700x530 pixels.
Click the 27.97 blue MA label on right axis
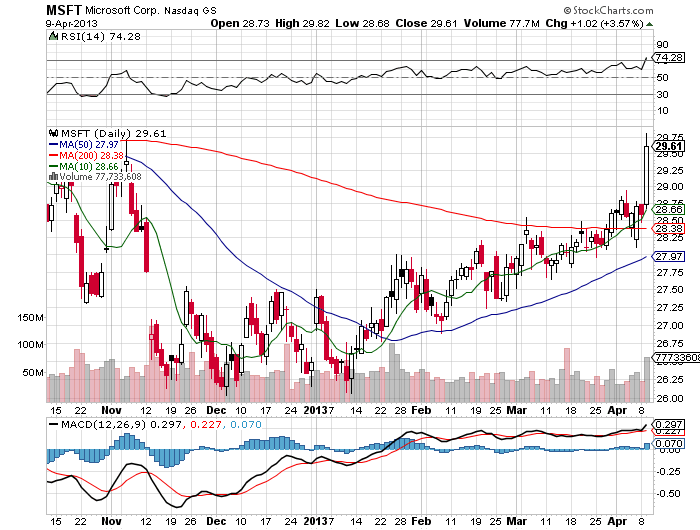(668, 257)
